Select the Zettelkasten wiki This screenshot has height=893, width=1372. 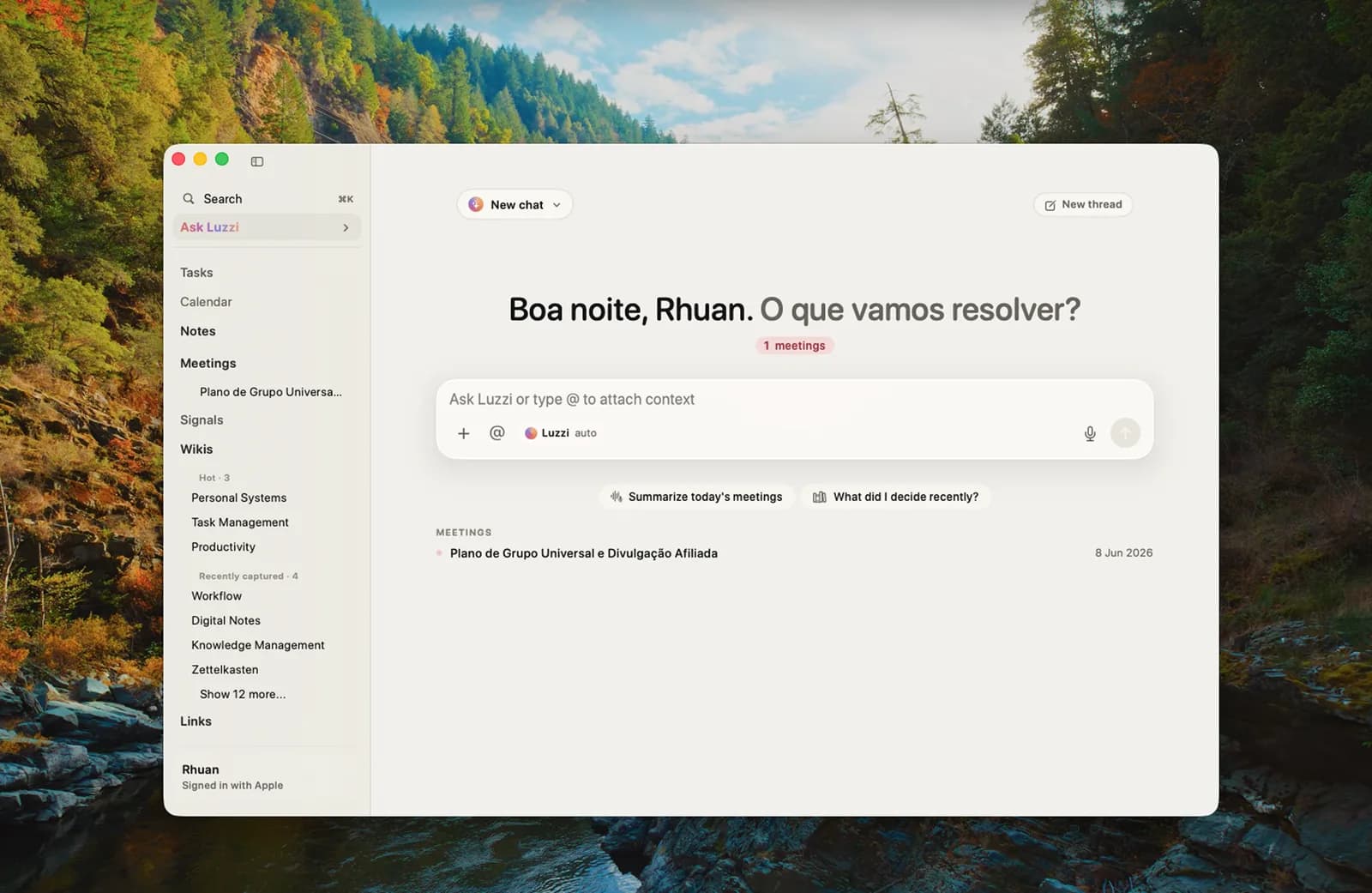pos(225,670)
